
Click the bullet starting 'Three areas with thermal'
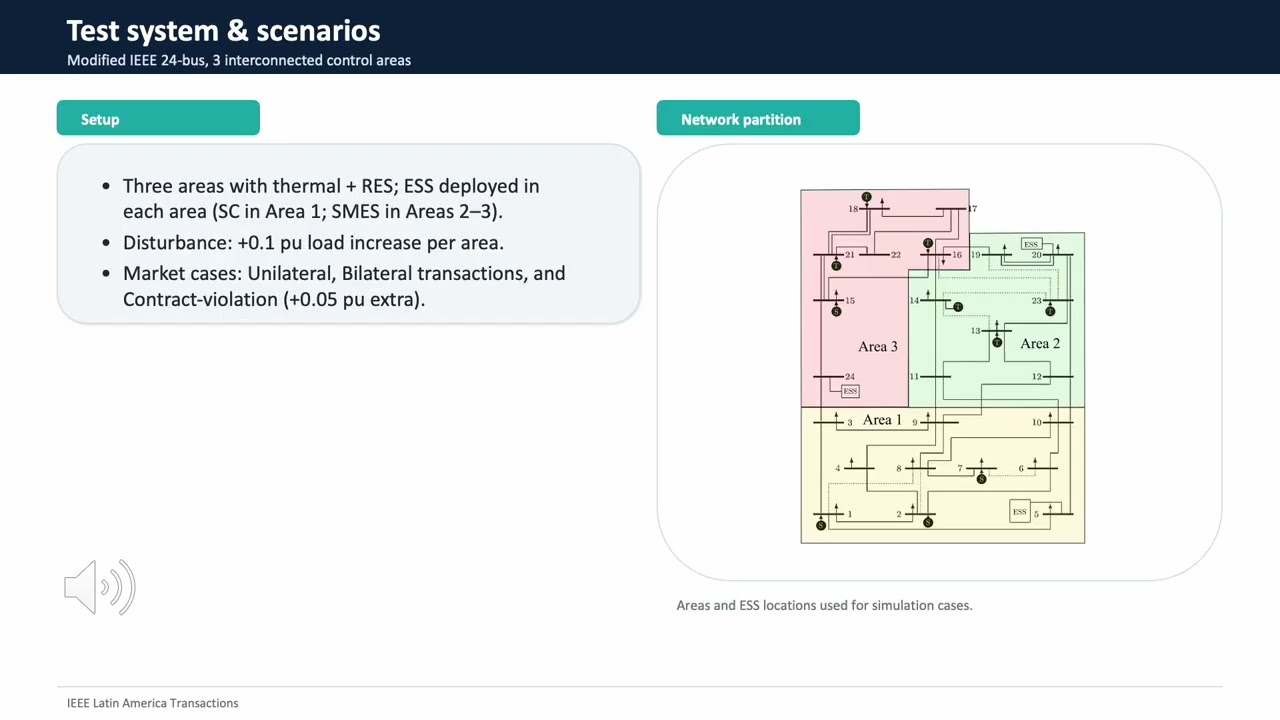[x=331, y=198]
